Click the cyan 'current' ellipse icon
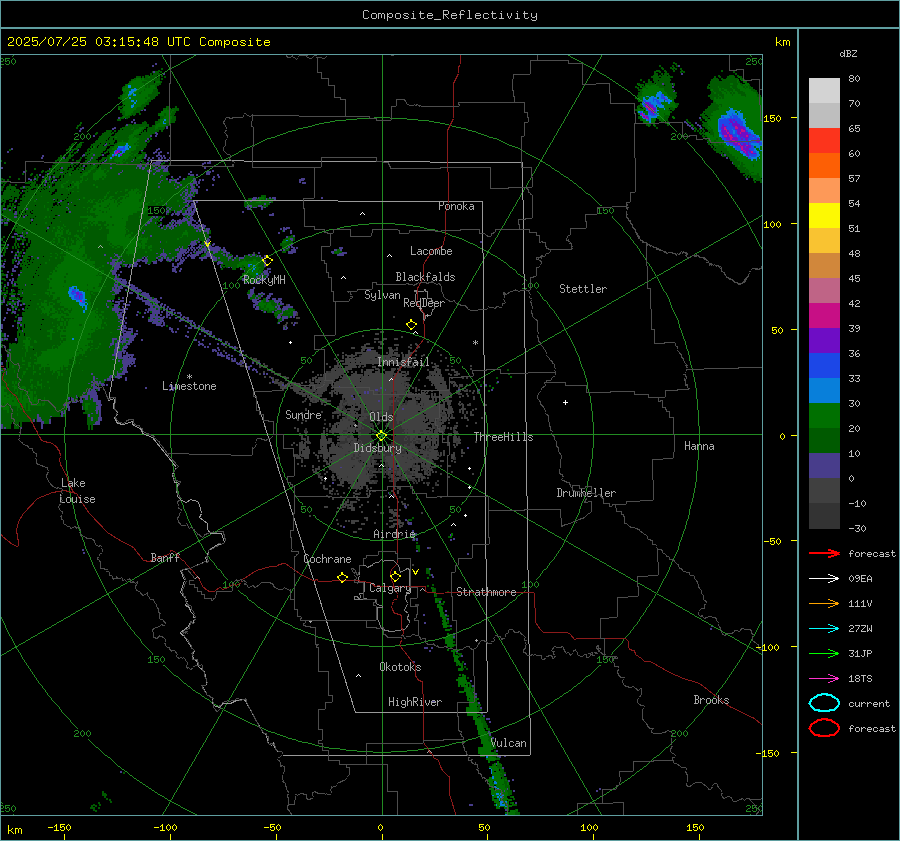The height and width of the screenshot is (841, 900). (x=824, y=703)
